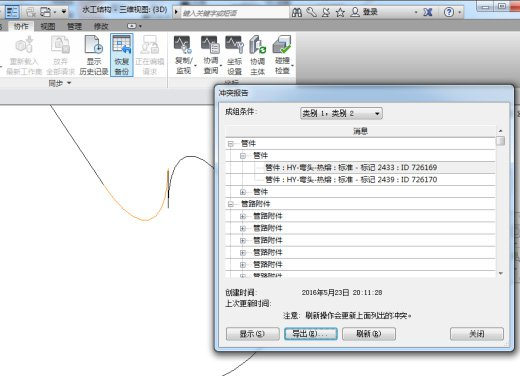Click the message list scrollbar thumb
This screenshot has height=376, width=520.
pos(500,141)
